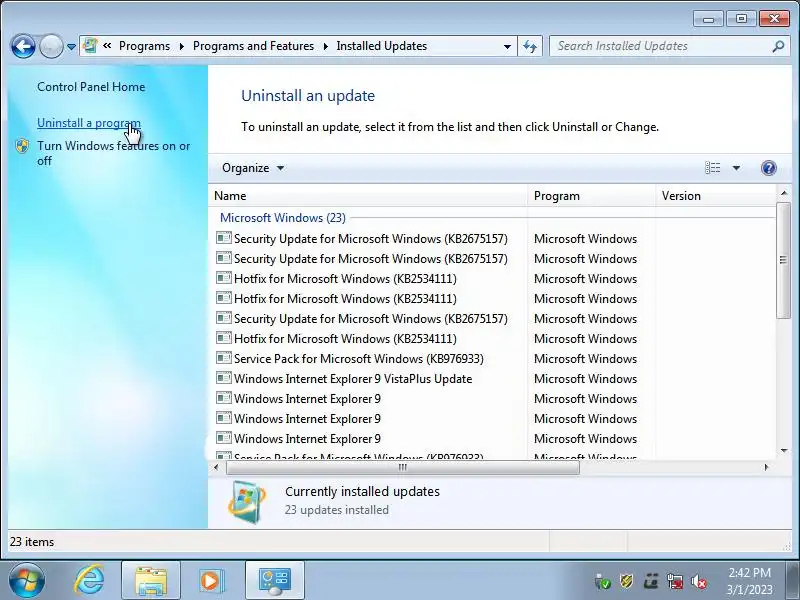Collapse the Microsoft Windows (23) group

click(x=283, y=218)
